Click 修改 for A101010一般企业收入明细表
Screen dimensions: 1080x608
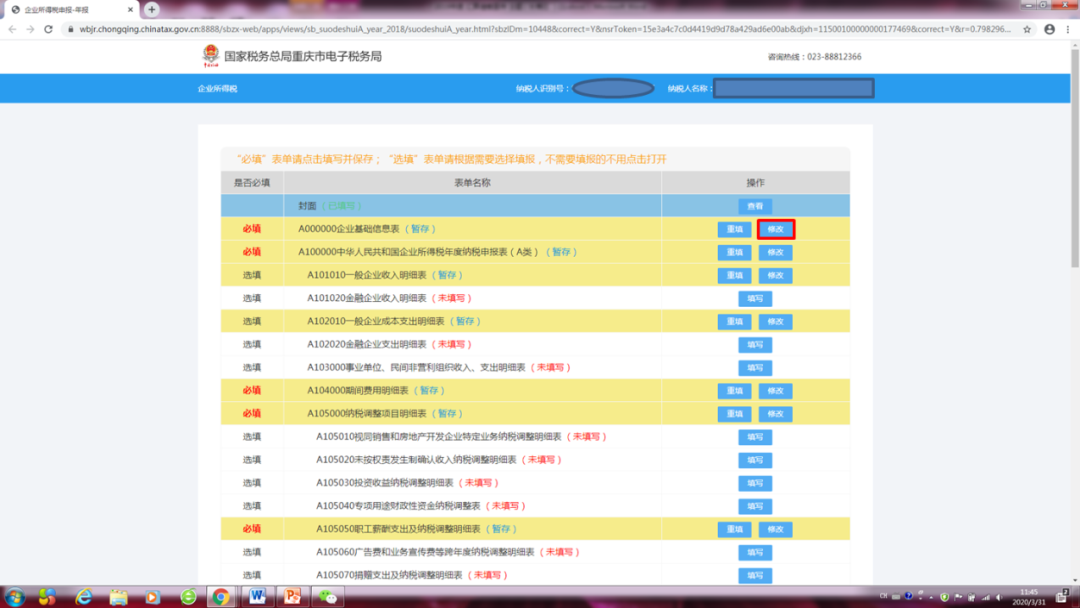[776, 275]
